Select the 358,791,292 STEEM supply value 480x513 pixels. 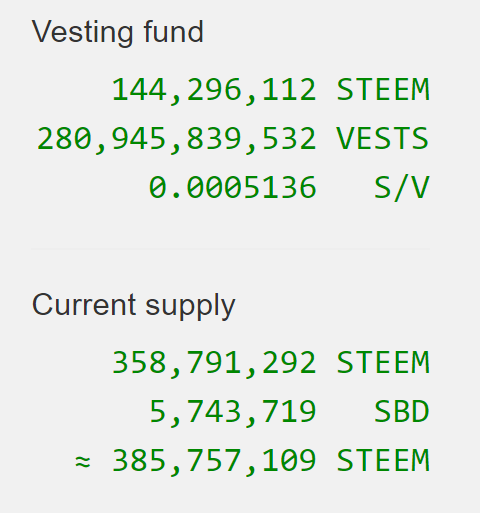tap(271, 363)
